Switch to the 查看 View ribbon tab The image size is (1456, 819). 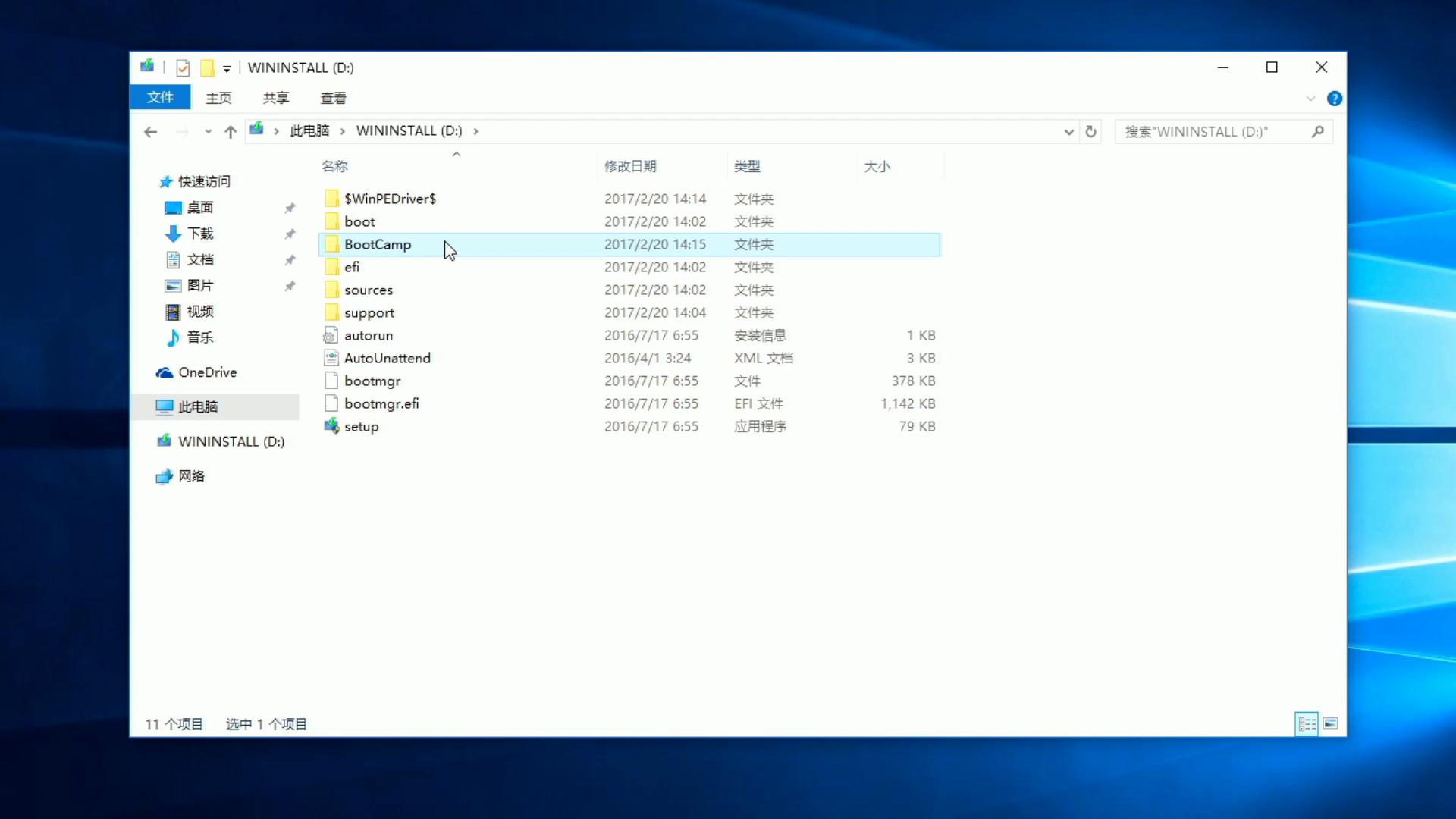pos(333,98)
